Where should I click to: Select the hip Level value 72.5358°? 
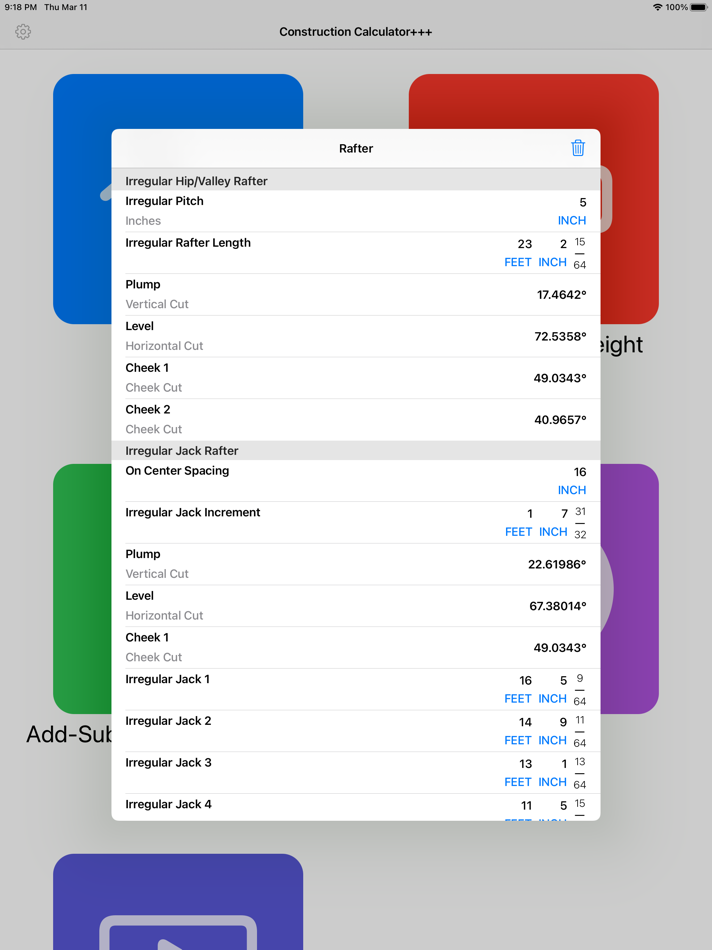[x=560, y=336]
